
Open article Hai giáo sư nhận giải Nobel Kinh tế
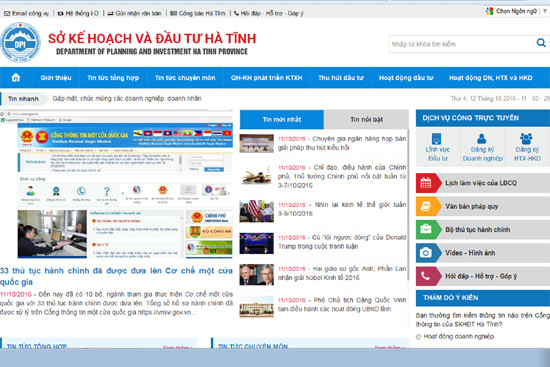click(342, 273)
